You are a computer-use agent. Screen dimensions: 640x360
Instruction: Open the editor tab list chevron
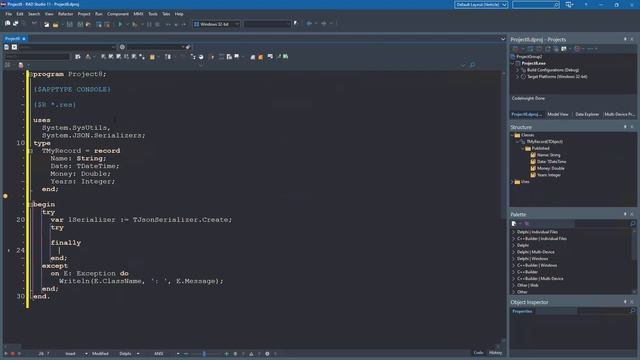[503, 39]
